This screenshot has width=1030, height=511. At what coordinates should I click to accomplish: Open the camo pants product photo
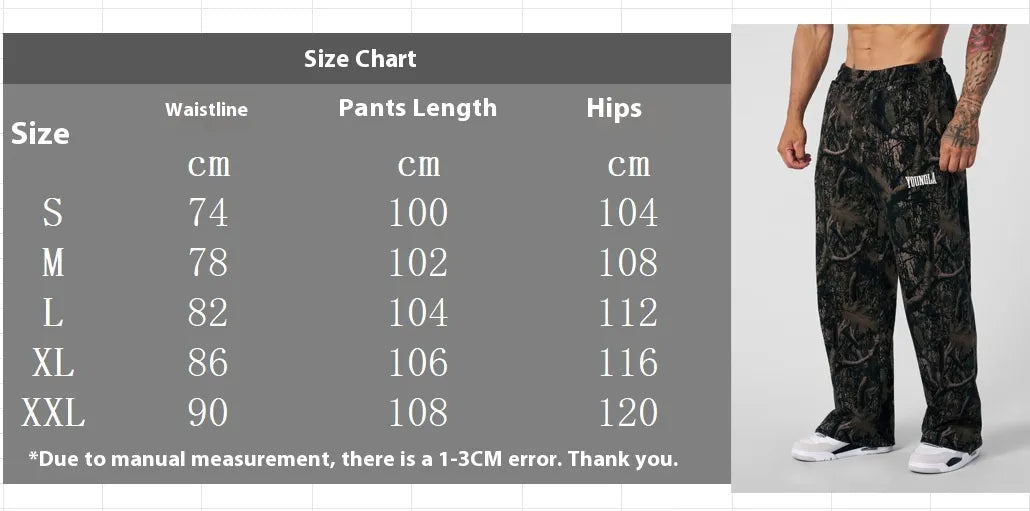[x=880, y=300]
